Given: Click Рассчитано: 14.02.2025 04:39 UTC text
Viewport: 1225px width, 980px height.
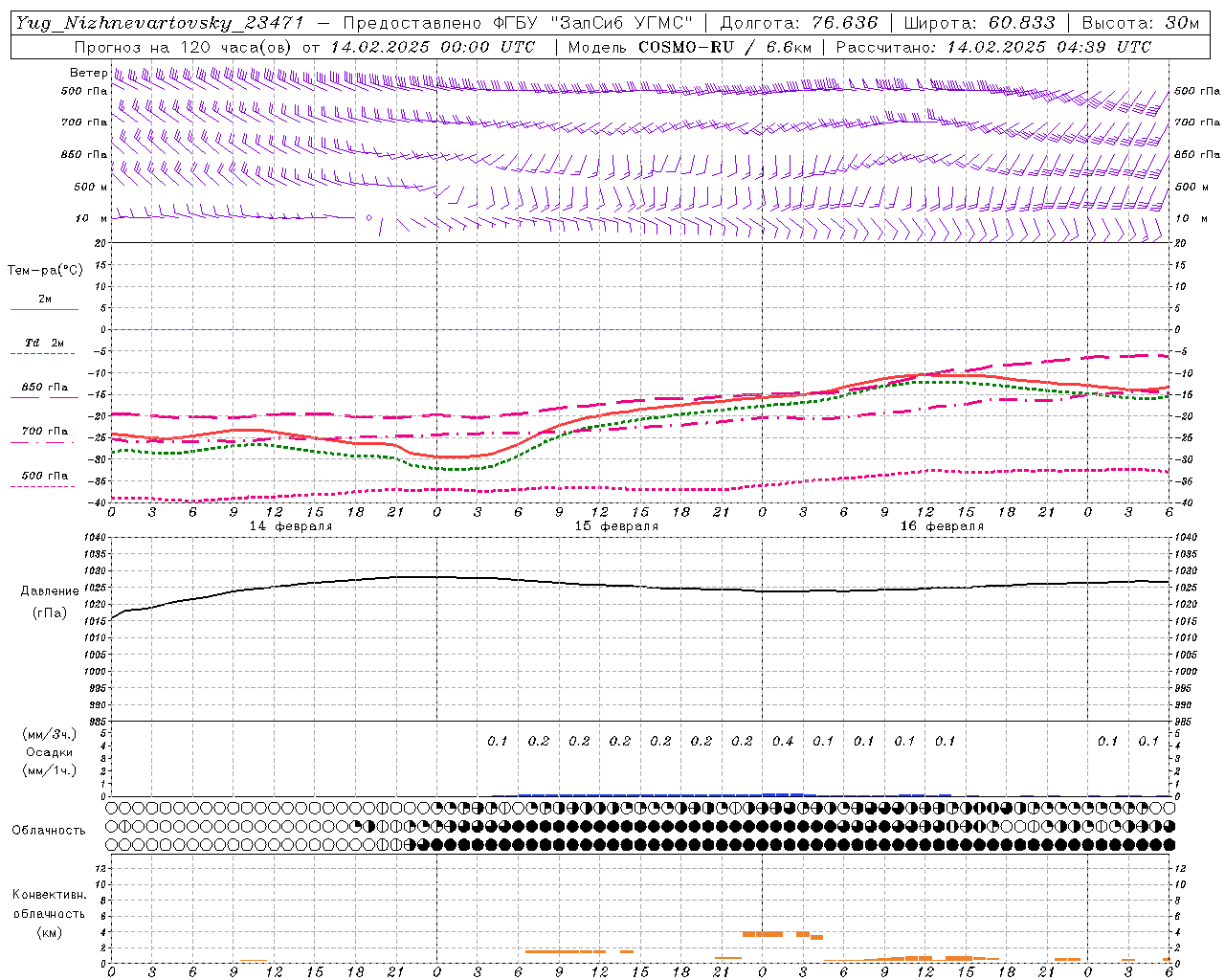Looking at the screenshot, I should (993, 47).
